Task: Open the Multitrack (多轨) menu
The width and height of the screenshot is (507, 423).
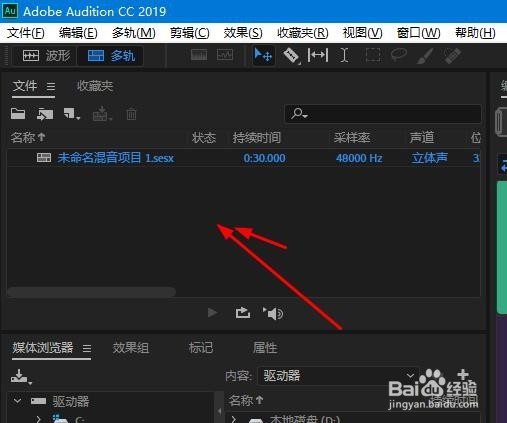Action: [133, 33]
